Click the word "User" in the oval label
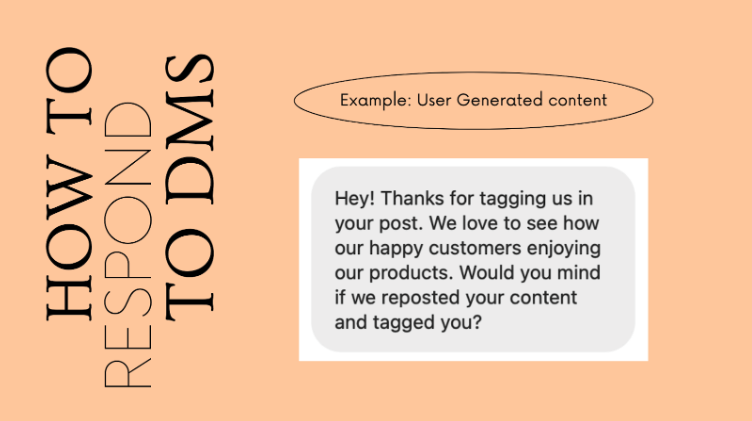Viewport: 752px width, 421px height. coord(434,100)
